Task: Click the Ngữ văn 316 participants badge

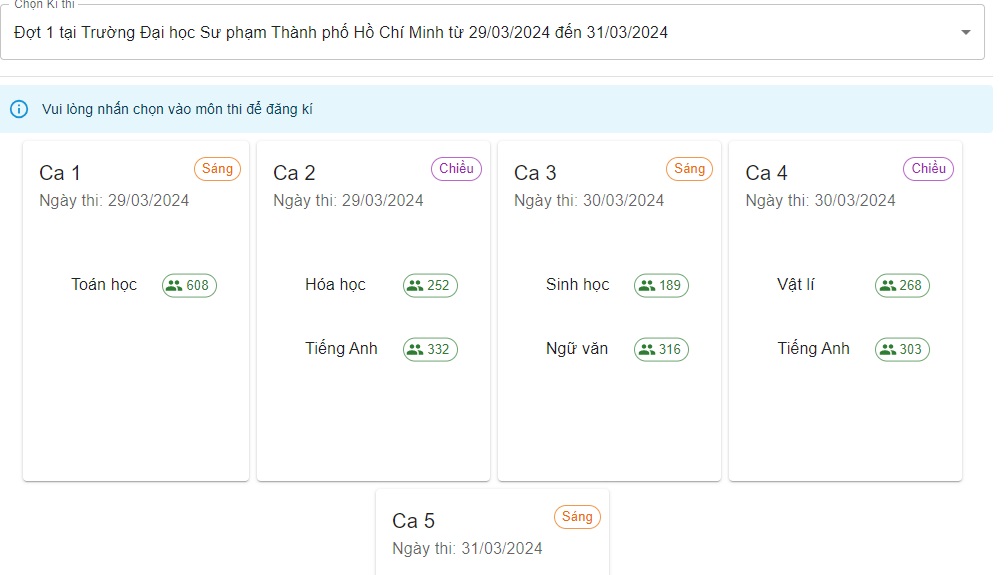Action: pos(661,349)
